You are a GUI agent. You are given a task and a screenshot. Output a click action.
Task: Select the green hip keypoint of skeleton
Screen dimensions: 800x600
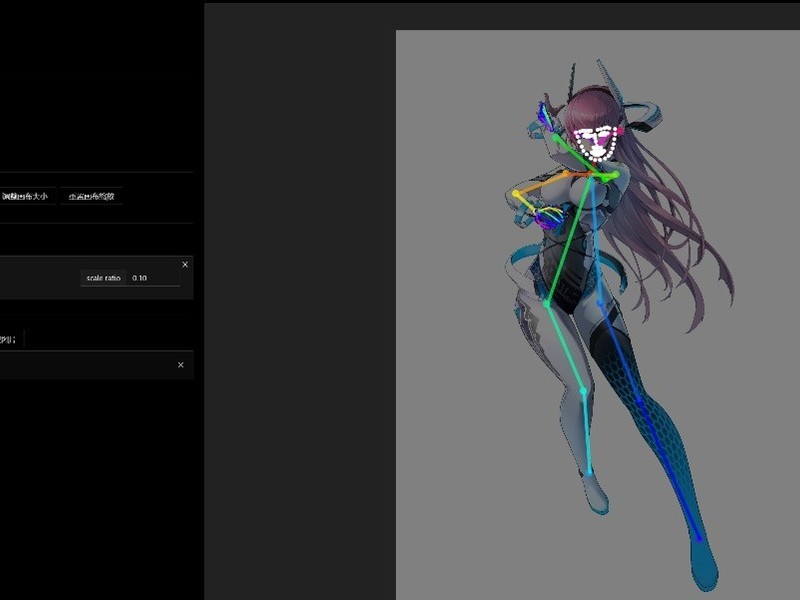pos(546,304)
